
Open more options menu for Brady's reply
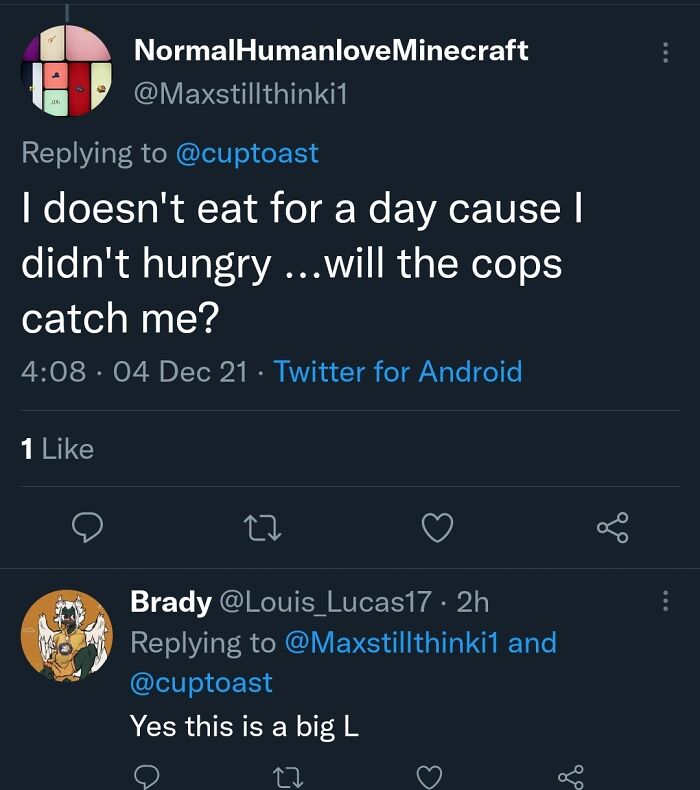point(665,602)
